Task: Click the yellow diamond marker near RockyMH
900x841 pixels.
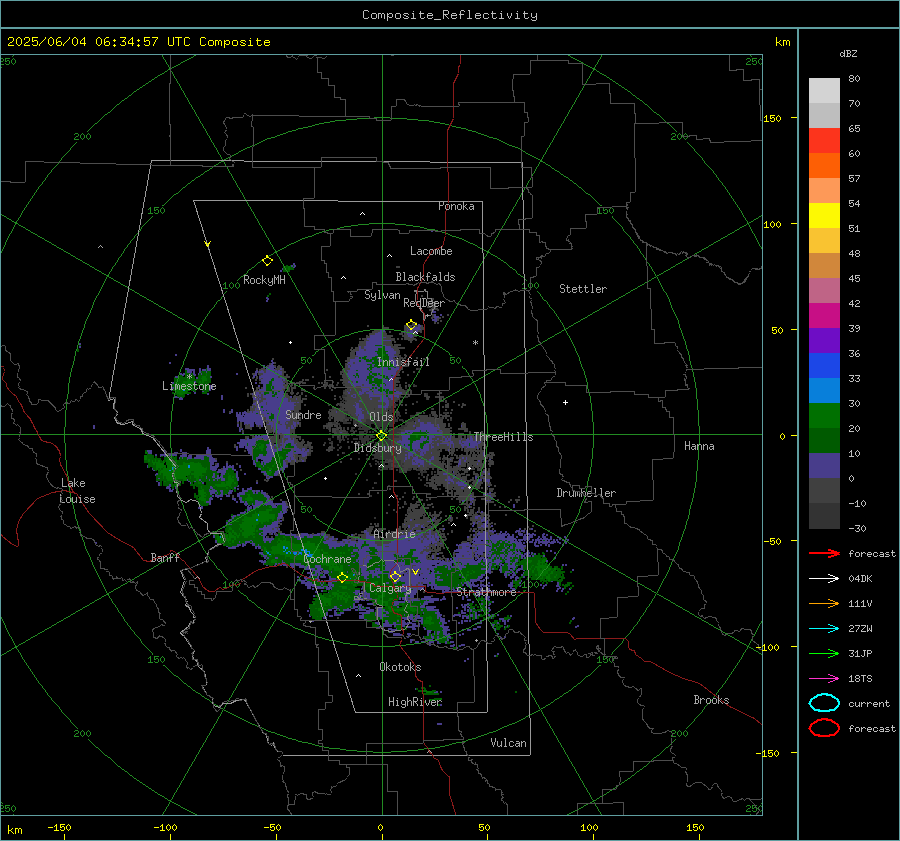Action: point(267,261)
